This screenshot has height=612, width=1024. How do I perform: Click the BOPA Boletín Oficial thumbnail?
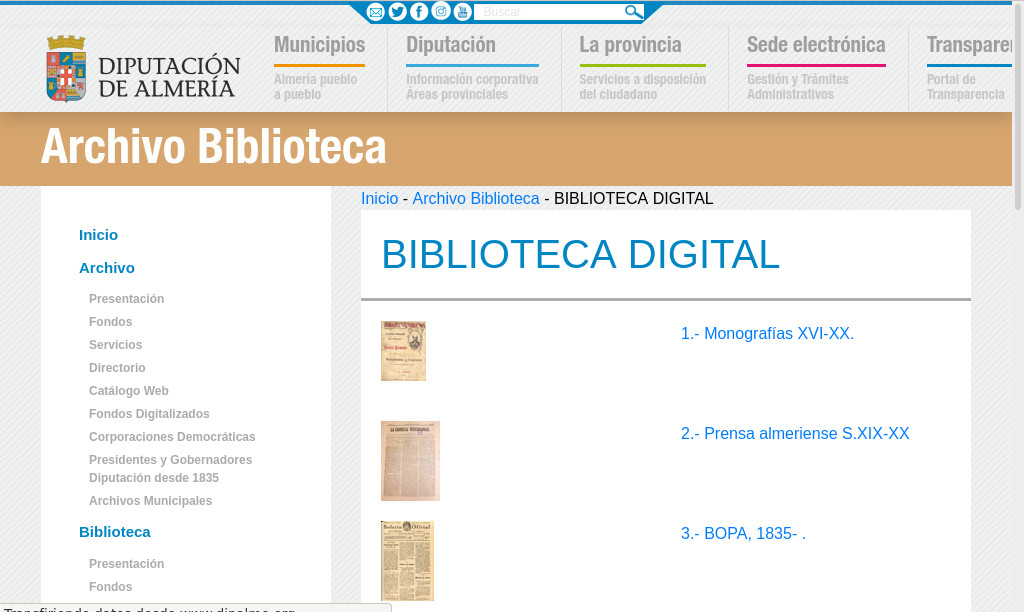(407, 561)
